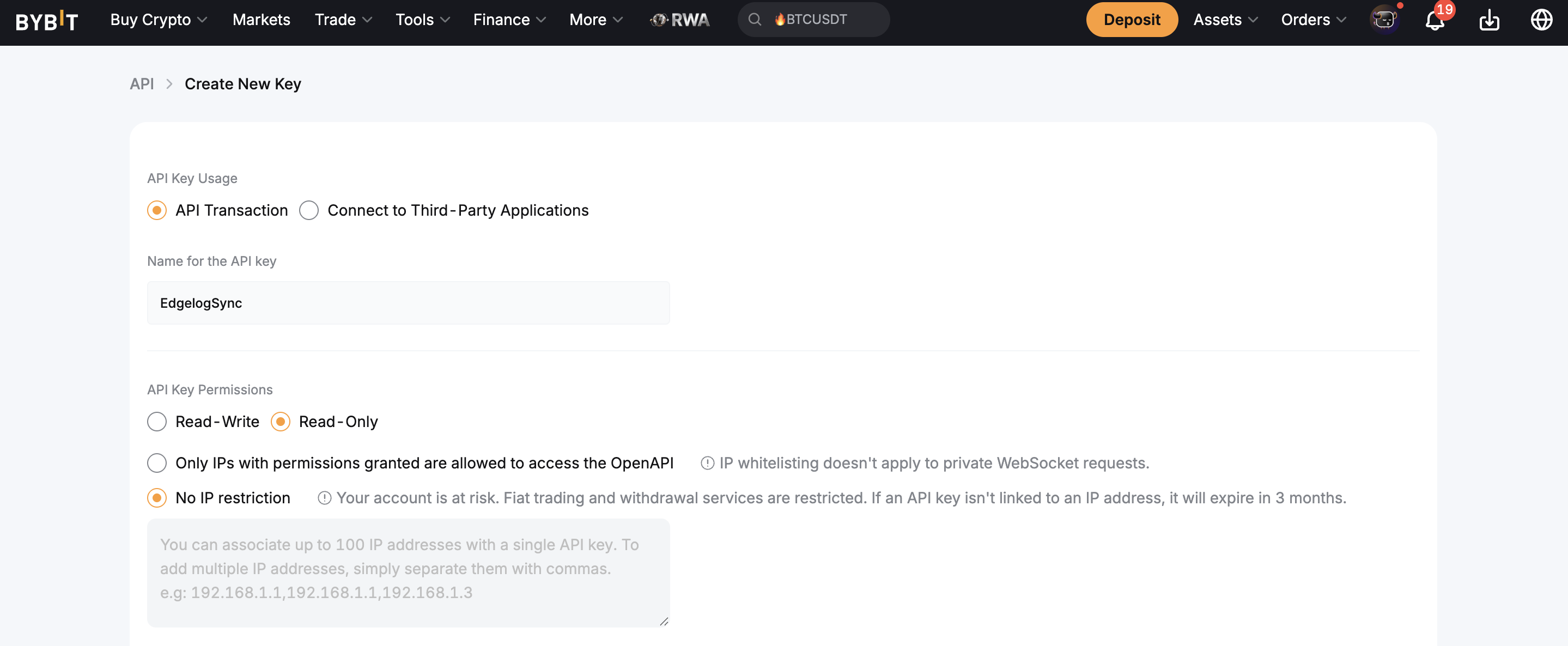Click the Deposit button
Viewport: 1568px width, 646px height.
[1132, 20]
